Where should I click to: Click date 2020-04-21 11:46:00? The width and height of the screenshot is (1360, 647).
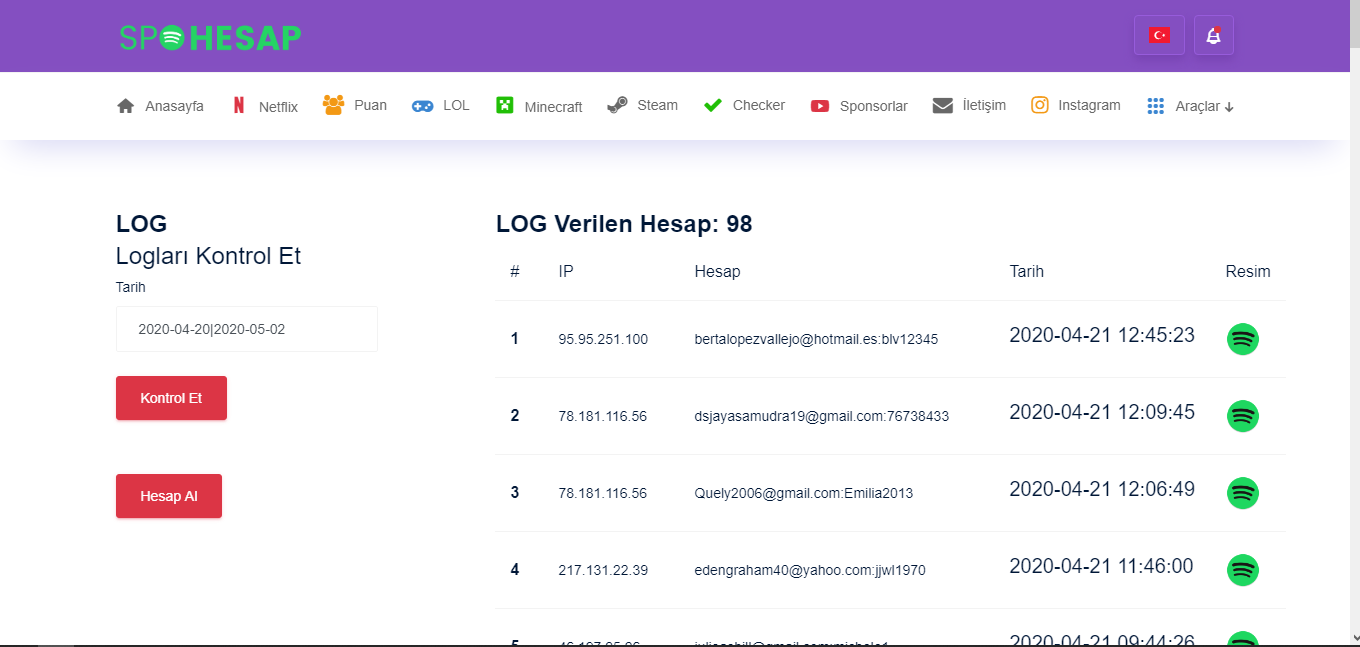pyautogui.click(x=1101, y=566)
